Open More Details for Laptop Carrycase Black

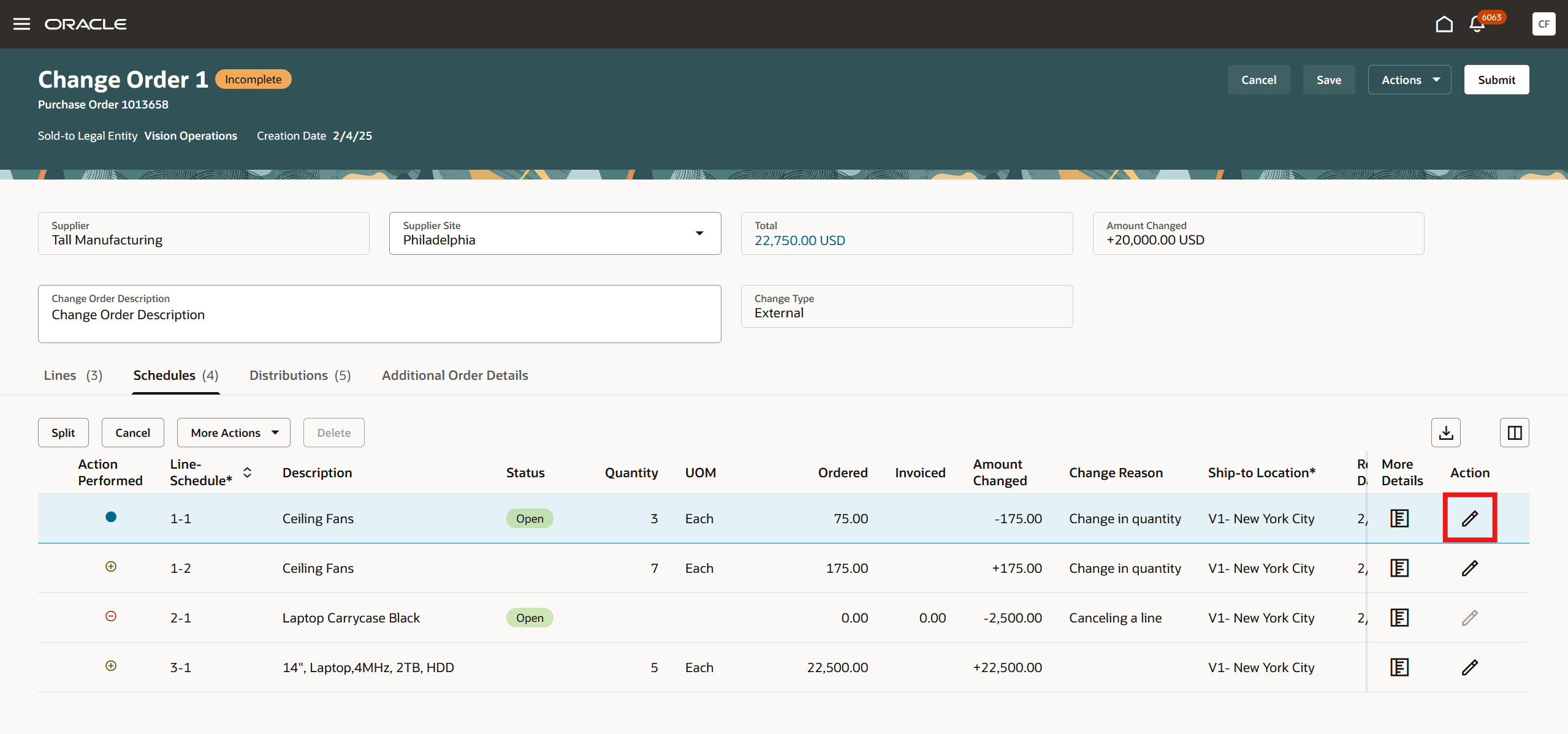1399,618
